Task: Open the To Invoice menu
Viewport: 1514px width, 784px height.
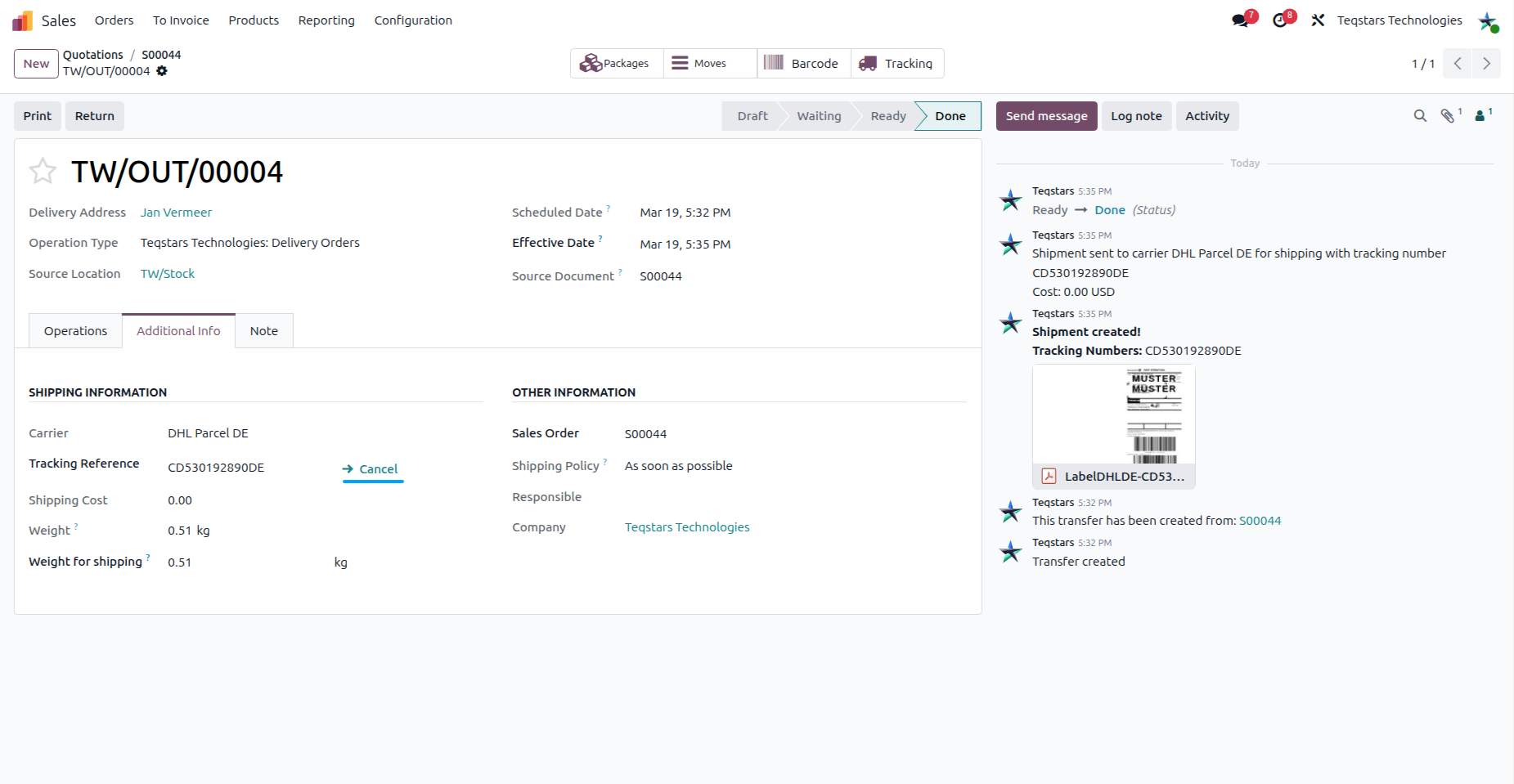Action: coord(181,20)
